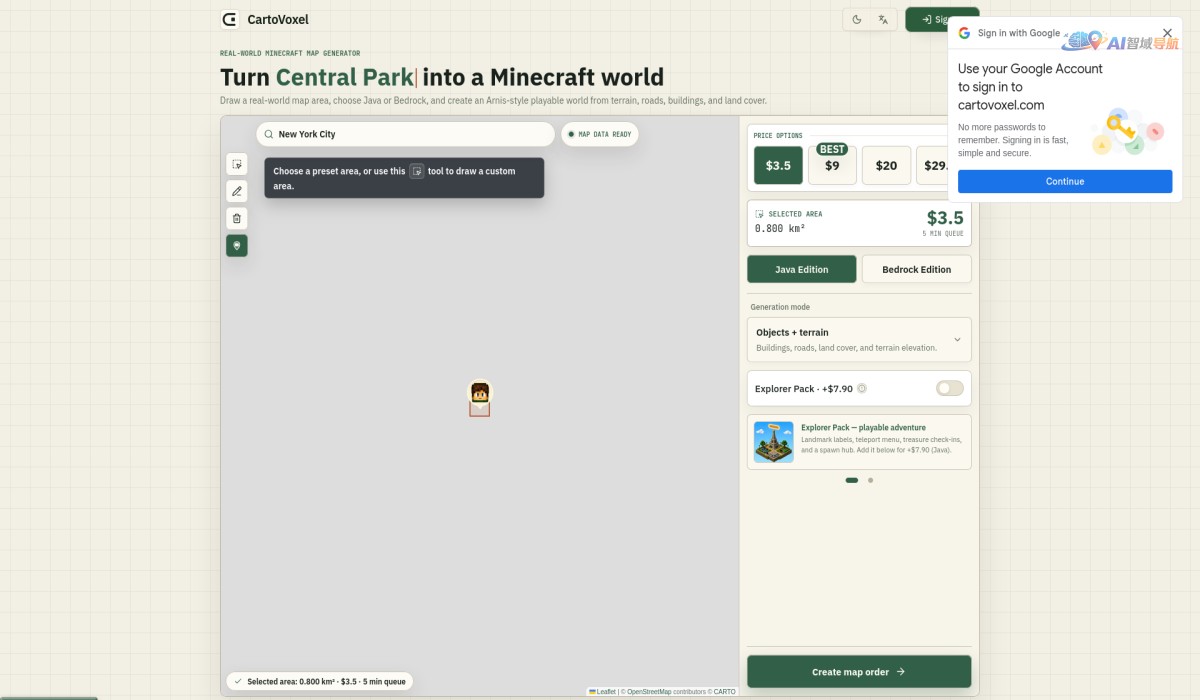This screenshot has height=700, width=1200.
Task: Click the trash delete area tool
Action: pyautogui.click(x=237, y=218)
